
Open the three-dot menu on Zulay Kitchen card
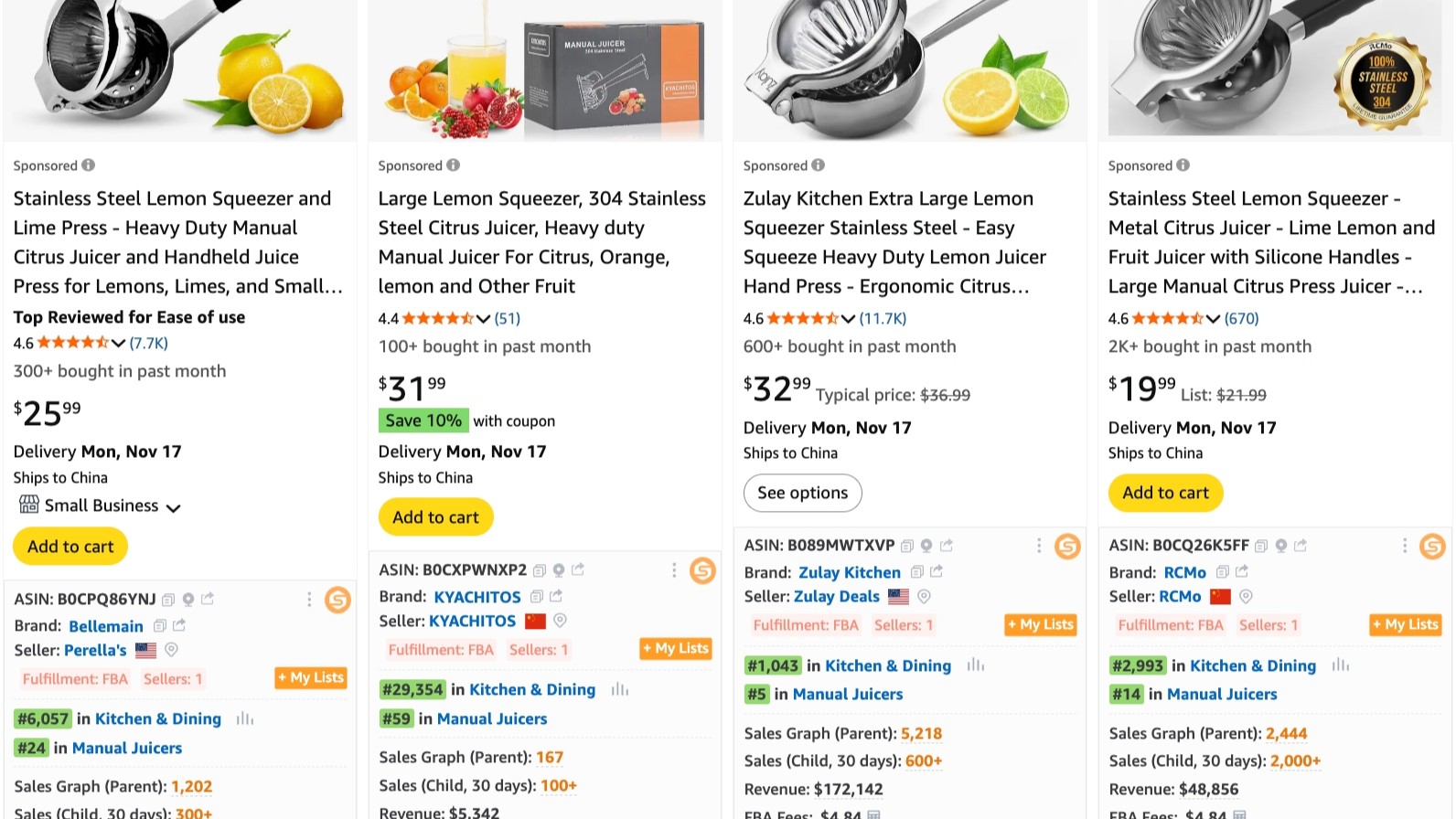coord(1039,545)
